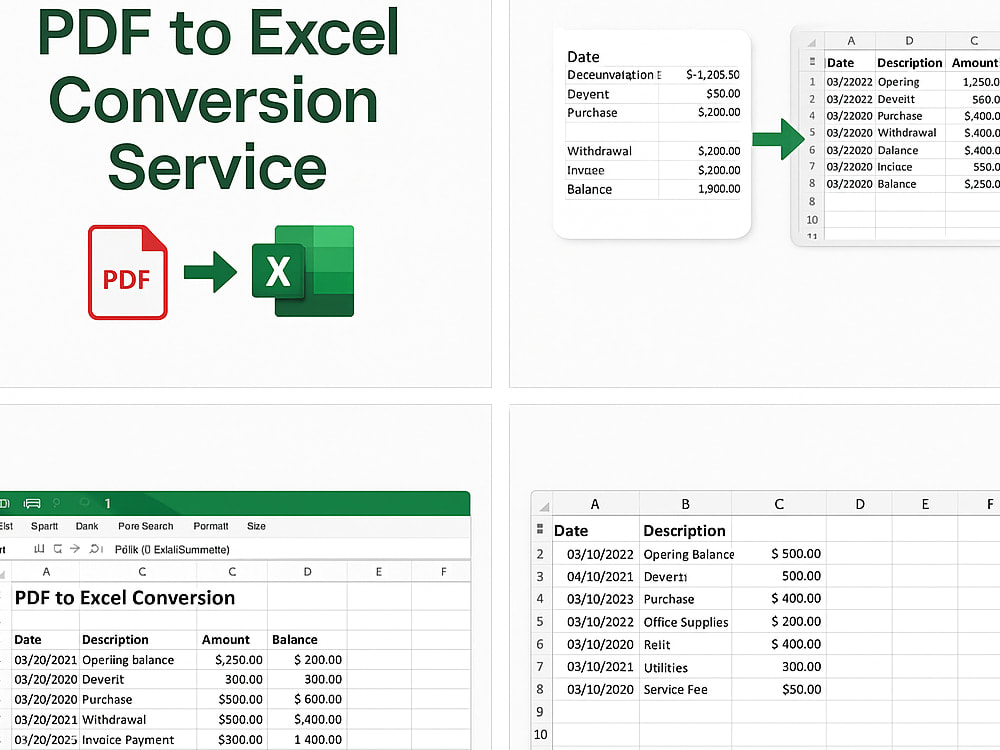Open the Dank menu
1000x750 pixels.
tap(87, 526)
